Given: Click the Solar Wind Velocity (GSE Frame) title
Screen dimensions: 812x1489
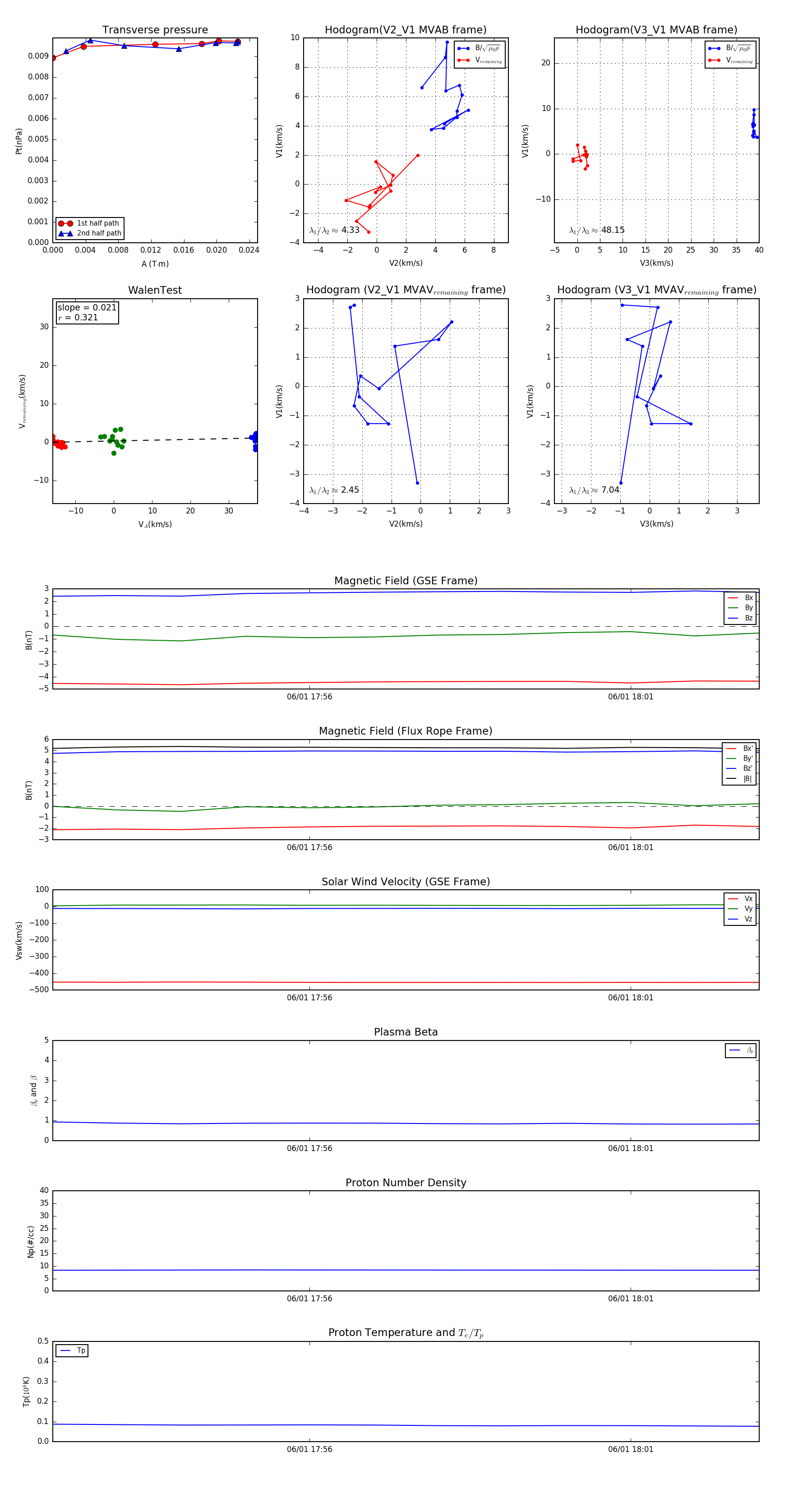Looking at the screenshot, I should coord(406,882).
